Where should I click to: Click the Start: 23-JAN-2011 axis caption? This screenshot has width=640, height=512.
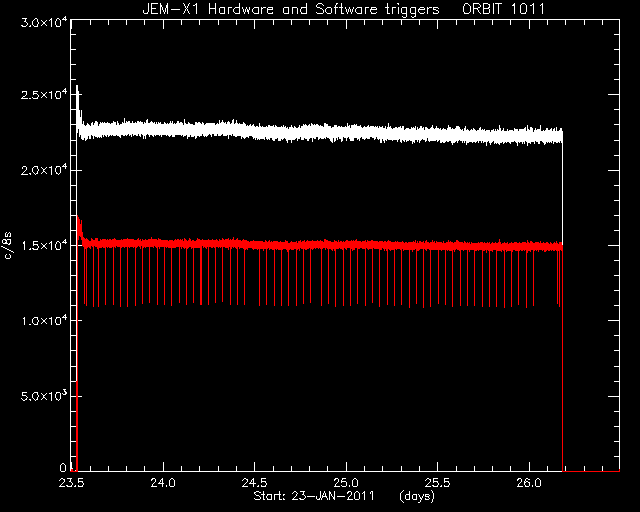click(x=313, y=496)
